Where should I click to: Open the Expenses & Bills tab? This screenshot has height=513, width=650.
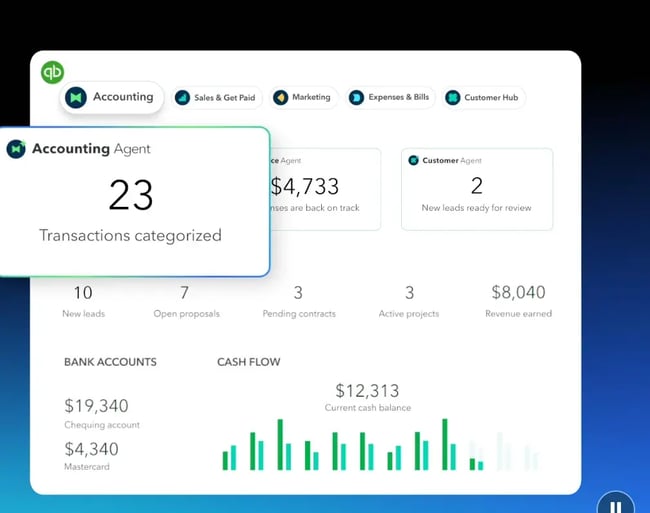390,97
